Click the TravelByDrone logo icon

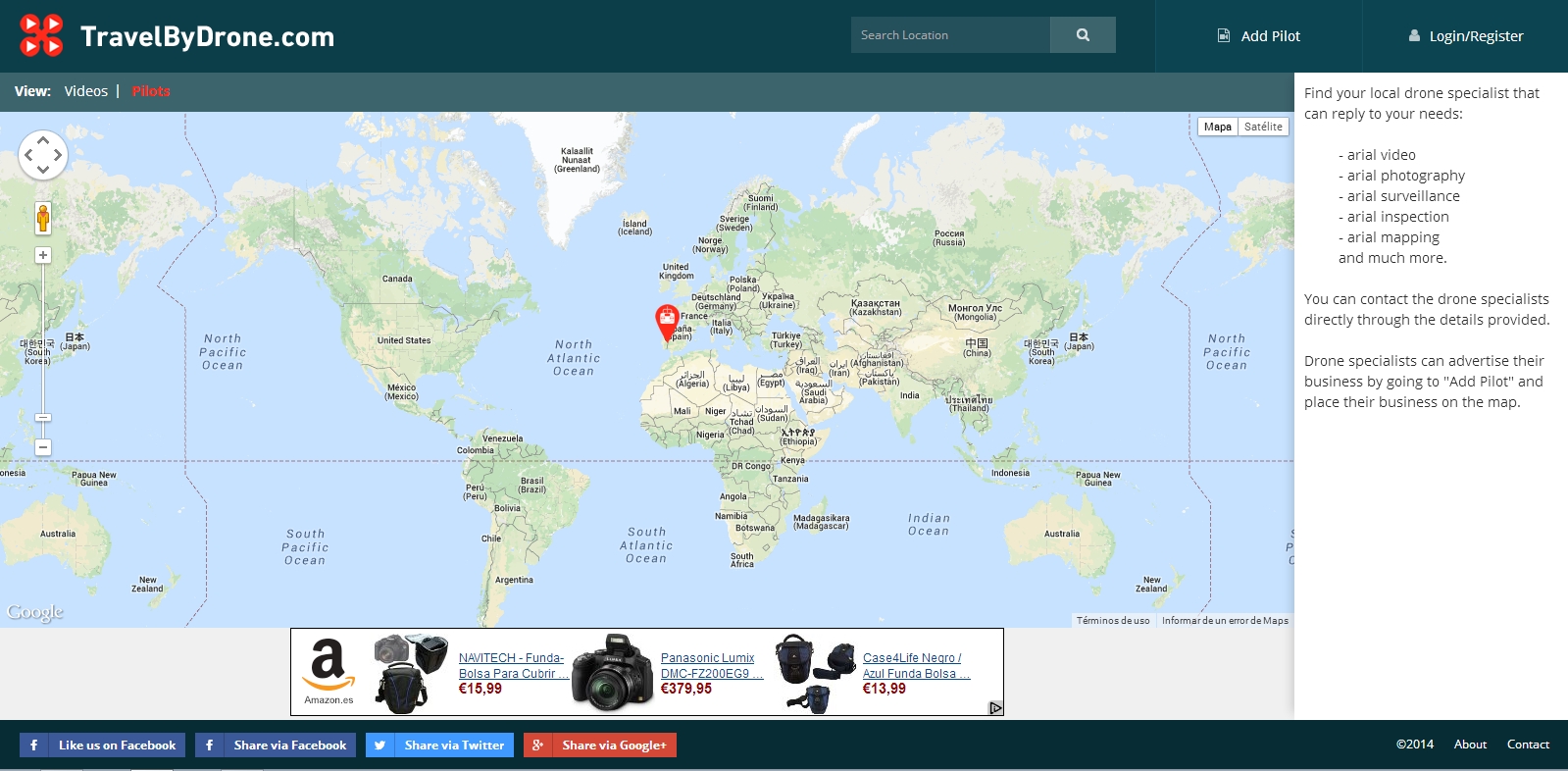coord(41,35)
